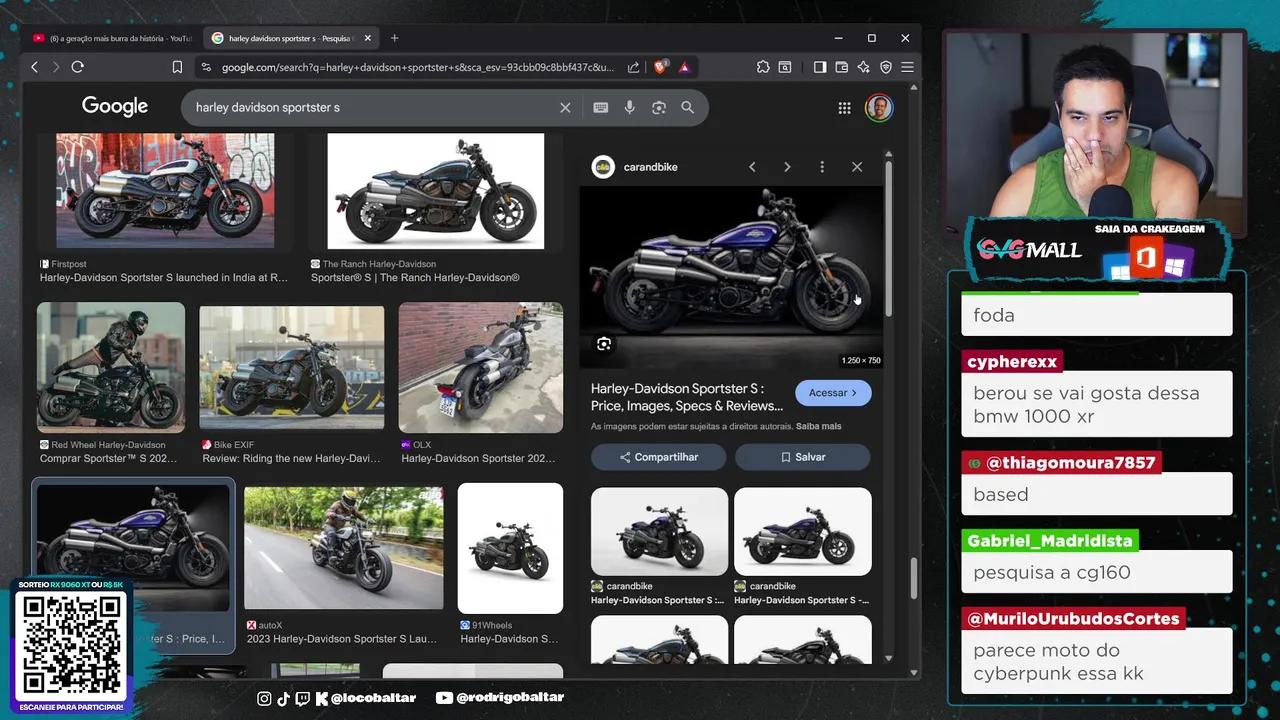Switch to the YouTube tab
The height and width of the screenshot is (720, 1280).
click(110, 38)
